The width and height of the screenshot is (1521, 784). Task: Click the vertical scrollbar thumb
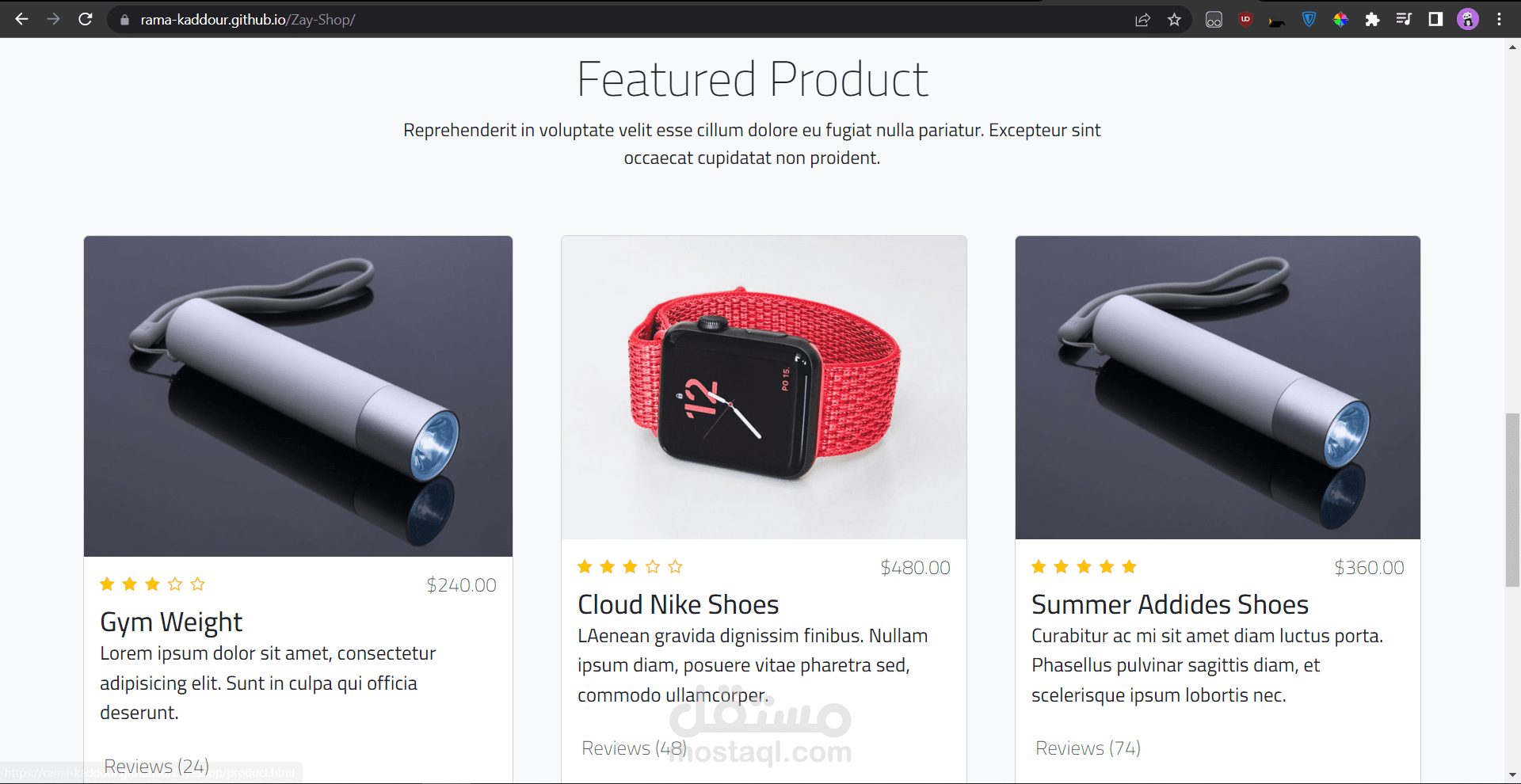point(1512,500)
